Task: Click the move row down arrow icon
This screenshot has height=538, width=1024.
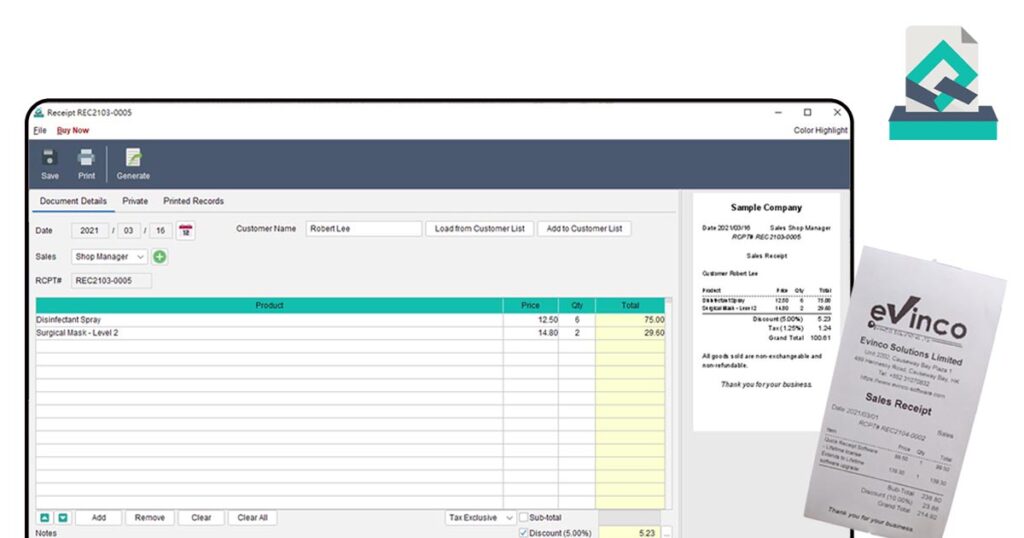Action: 63,518
